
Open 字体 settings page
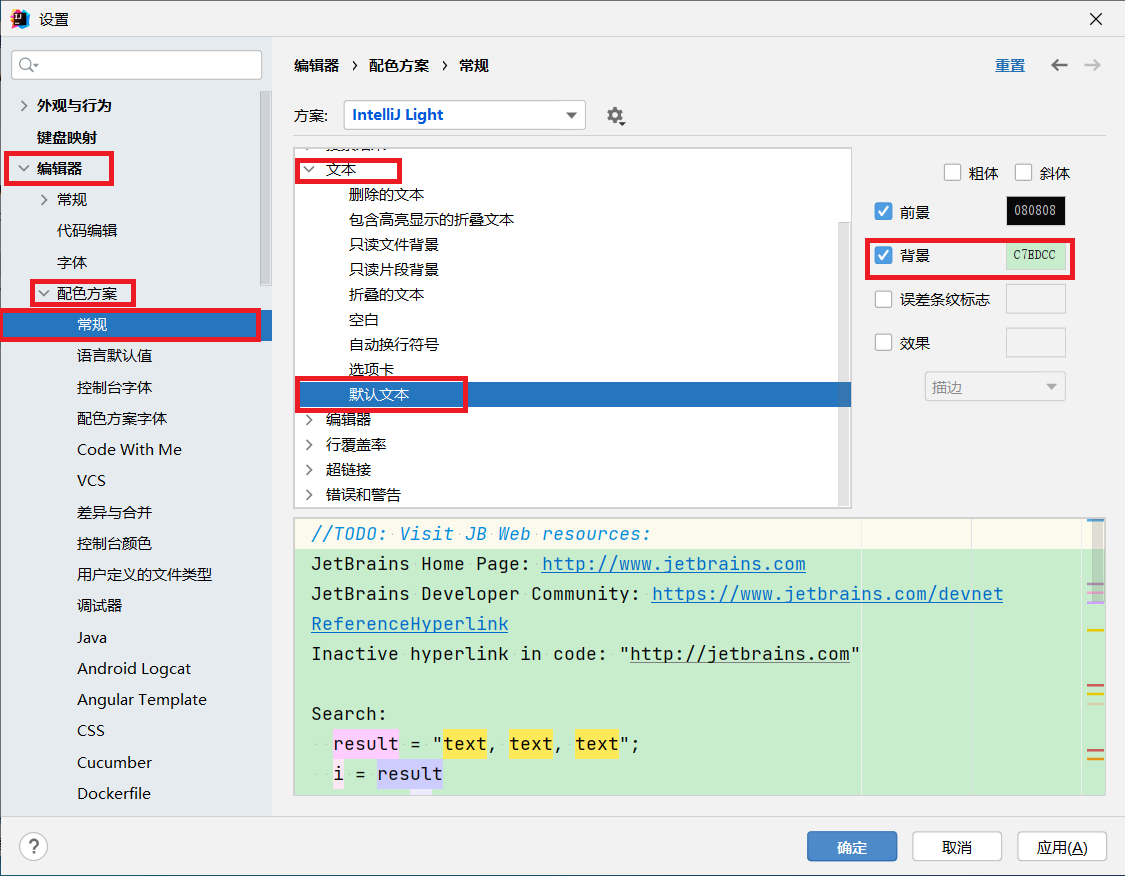(72, 262)
